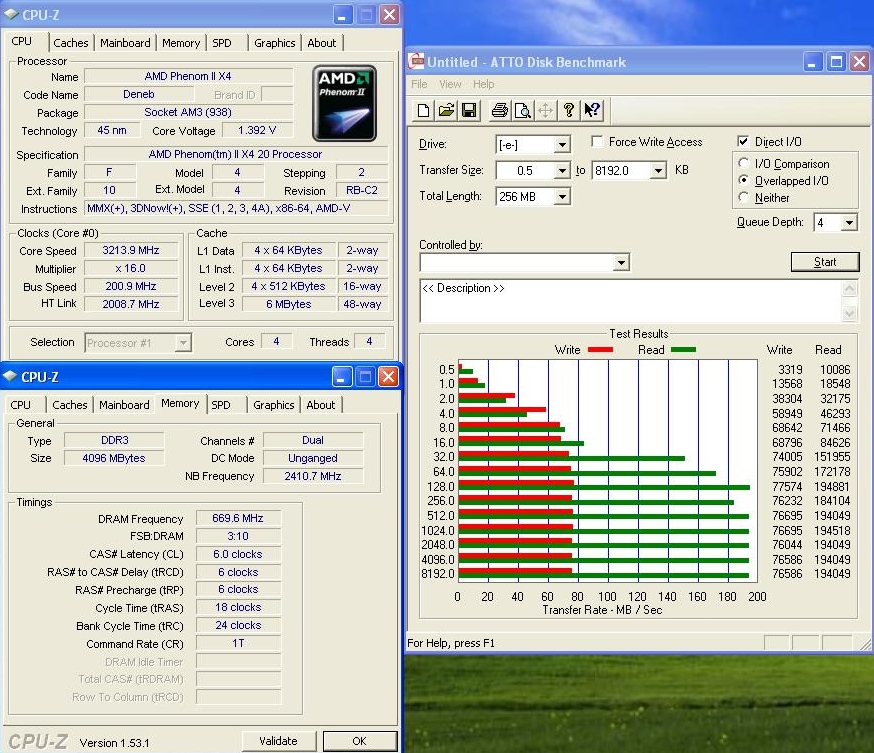Click the Print Preview icon in ATTO toolbar
Image resolution: width=874 pixels, height=753 pixels.
point(522,110)
